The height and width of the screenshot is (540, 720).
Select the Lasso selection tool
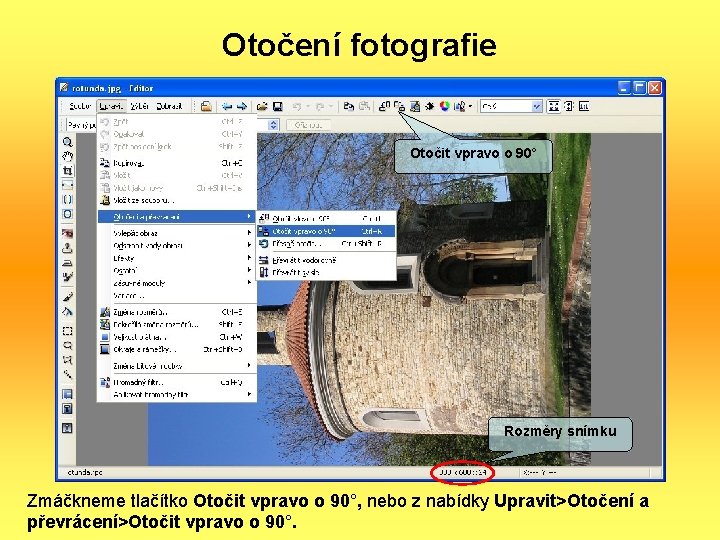tap(68, 345)
